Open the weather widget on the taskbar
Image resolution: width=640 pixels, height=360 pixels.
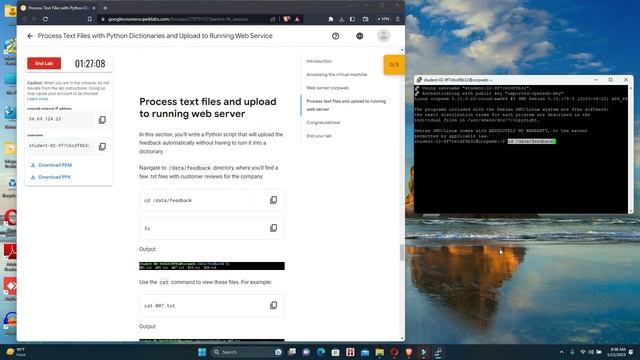(16, 352)
